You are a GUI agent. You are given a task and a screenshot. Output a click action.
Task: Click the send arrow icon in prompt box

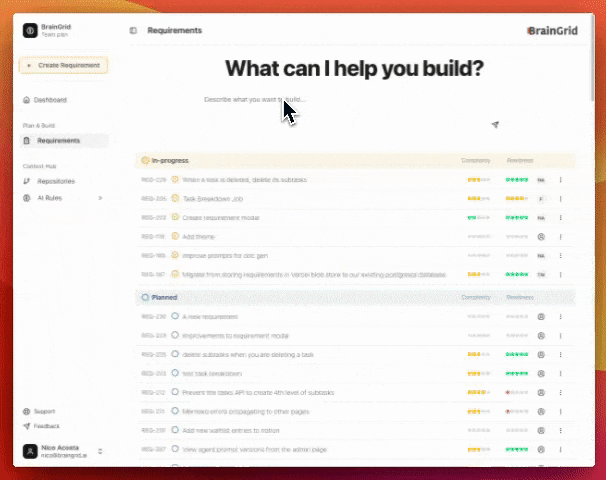(495, 124)
